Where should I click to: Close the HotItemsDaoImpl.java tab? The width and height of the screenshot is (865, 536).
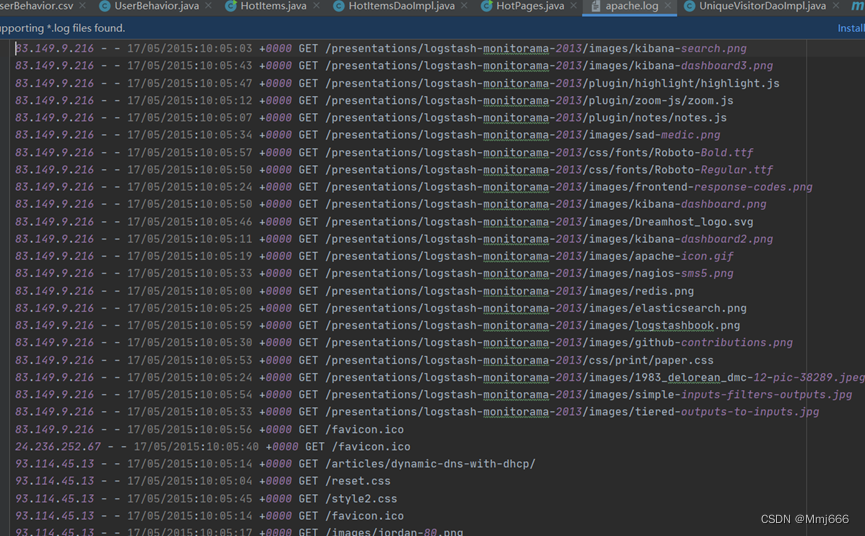coord(465,6)
